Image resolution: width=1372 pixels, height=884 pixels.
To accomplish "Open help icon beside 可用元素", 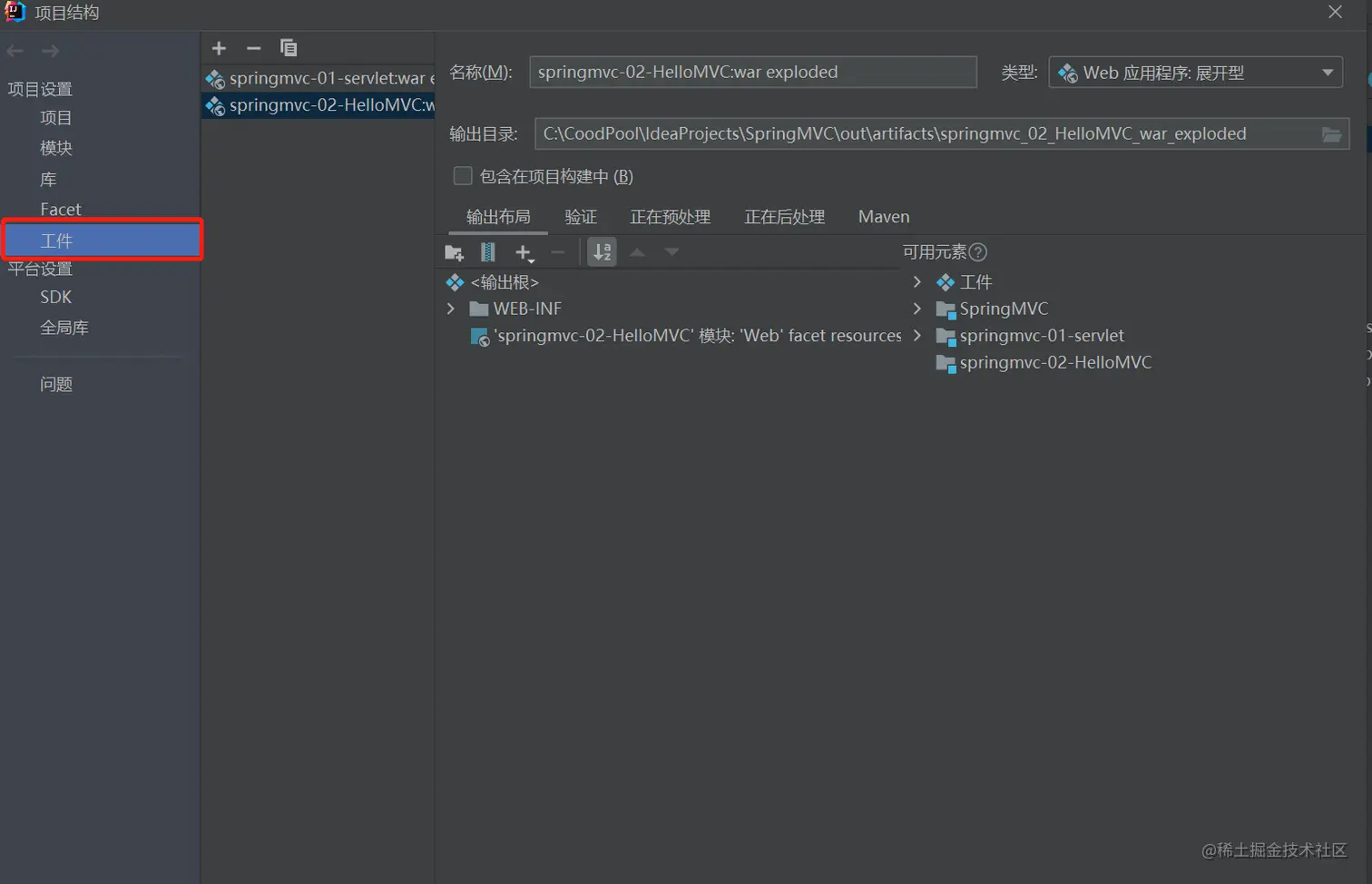I will point(978,252).
